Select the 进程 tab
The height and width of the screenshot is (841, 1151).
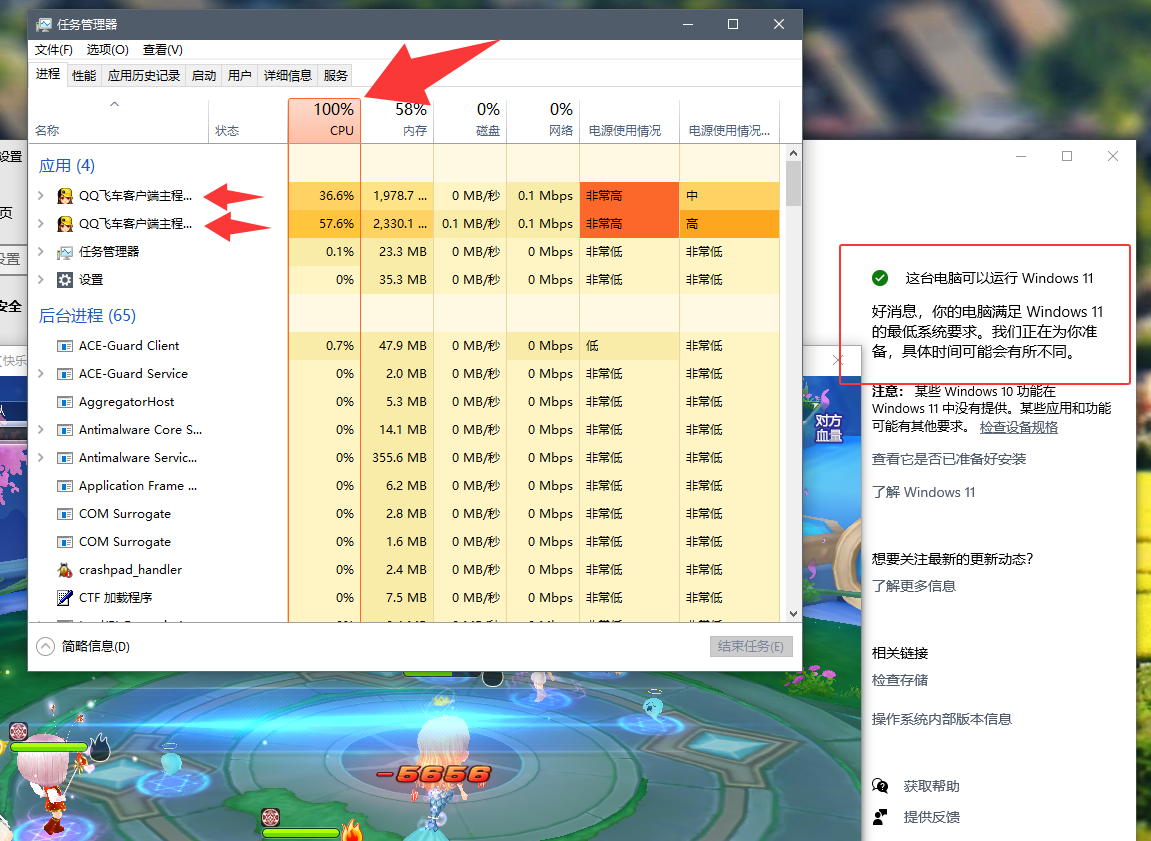(x=48, y=74)
